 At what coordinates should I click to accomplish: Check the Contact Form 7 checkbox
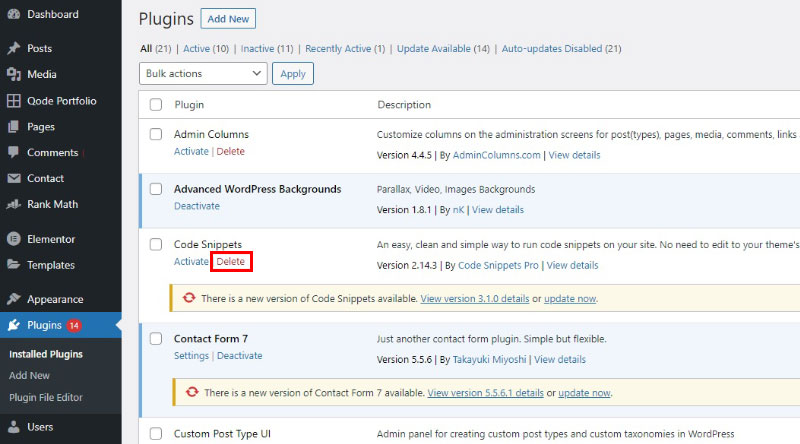156,338
